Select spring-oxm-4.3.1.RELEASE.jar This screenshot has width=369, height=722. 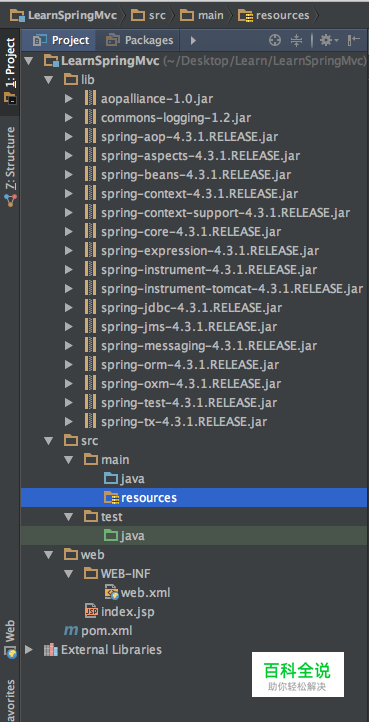pyautogui.click(x=191, y=384)
